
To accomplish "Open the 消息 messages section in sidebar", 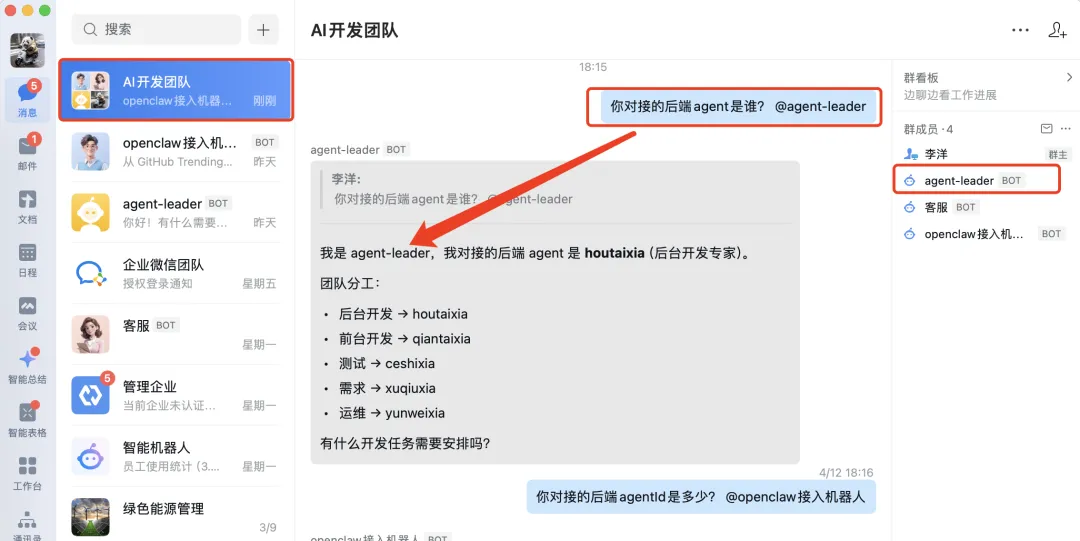I will point(28,100).
